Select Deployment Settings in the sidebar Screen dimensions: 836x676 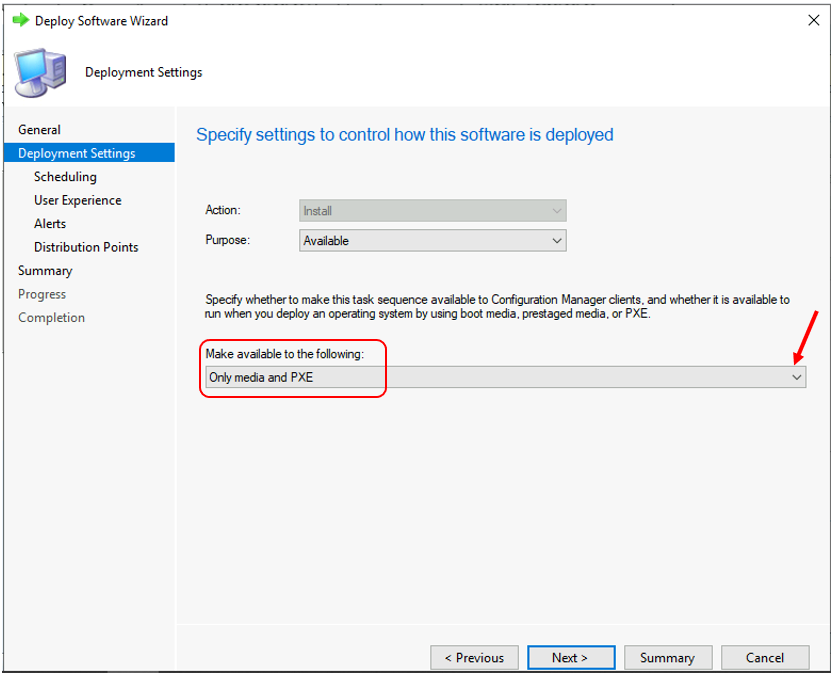pyautogui.click(x=77, y=153)
